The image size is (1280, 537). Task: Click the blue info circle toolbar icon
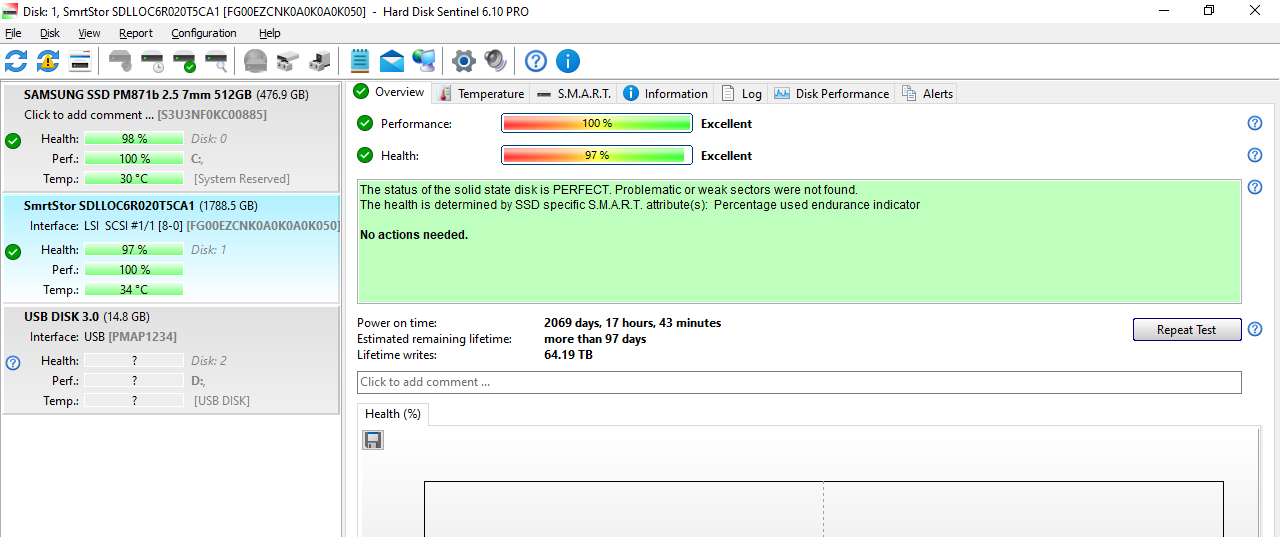click(568, 61)
